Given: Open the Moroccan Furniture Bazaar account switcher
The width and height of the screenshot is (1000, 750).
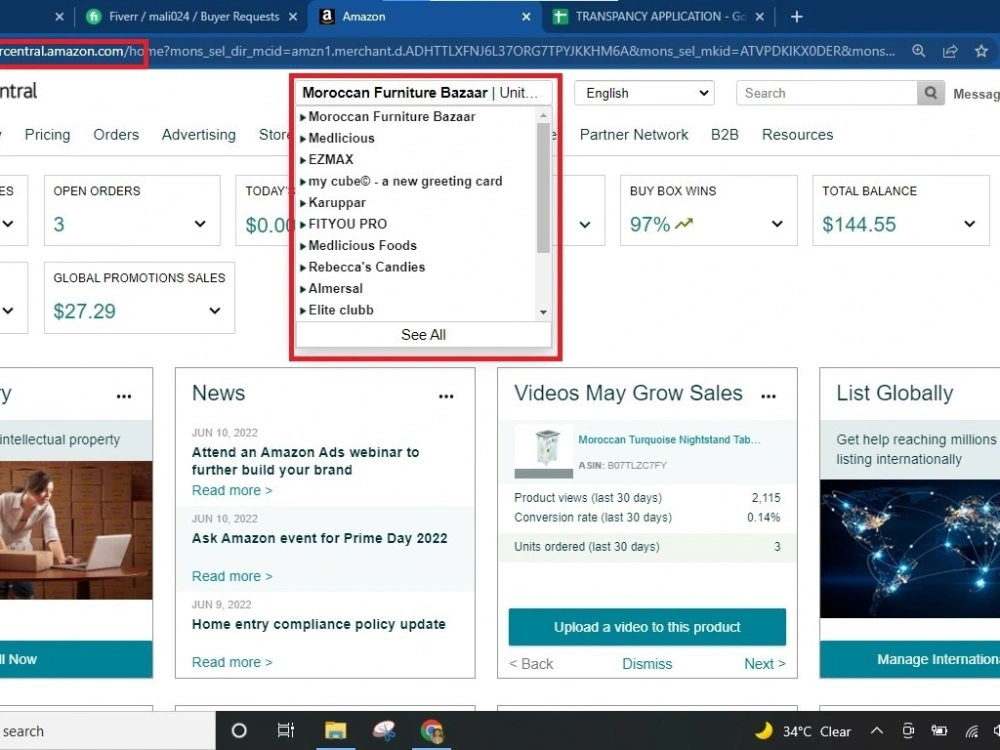Looking at the screenshot, I should point(423,92).
